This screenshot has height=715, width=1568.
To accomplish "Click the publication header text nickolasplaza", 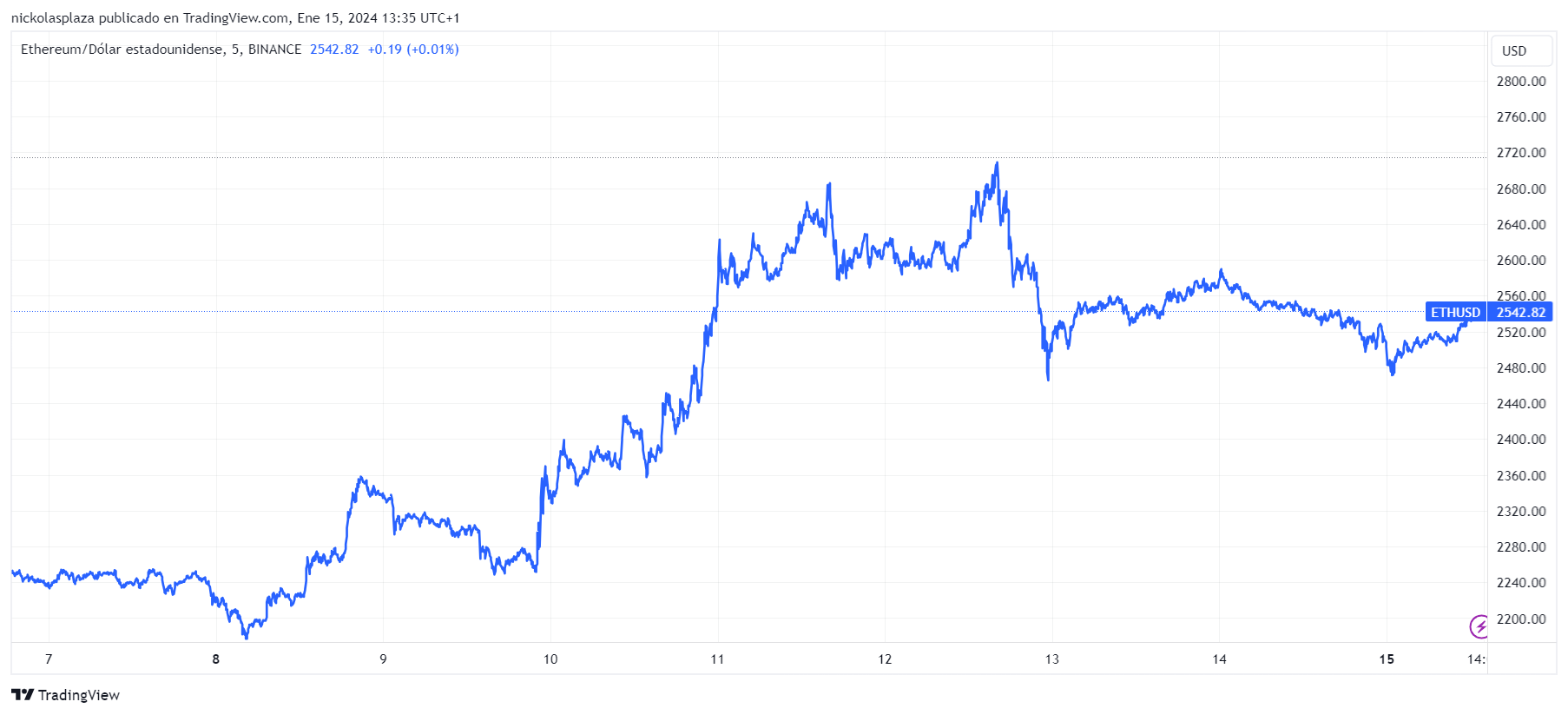I will (x=53, y=18).
